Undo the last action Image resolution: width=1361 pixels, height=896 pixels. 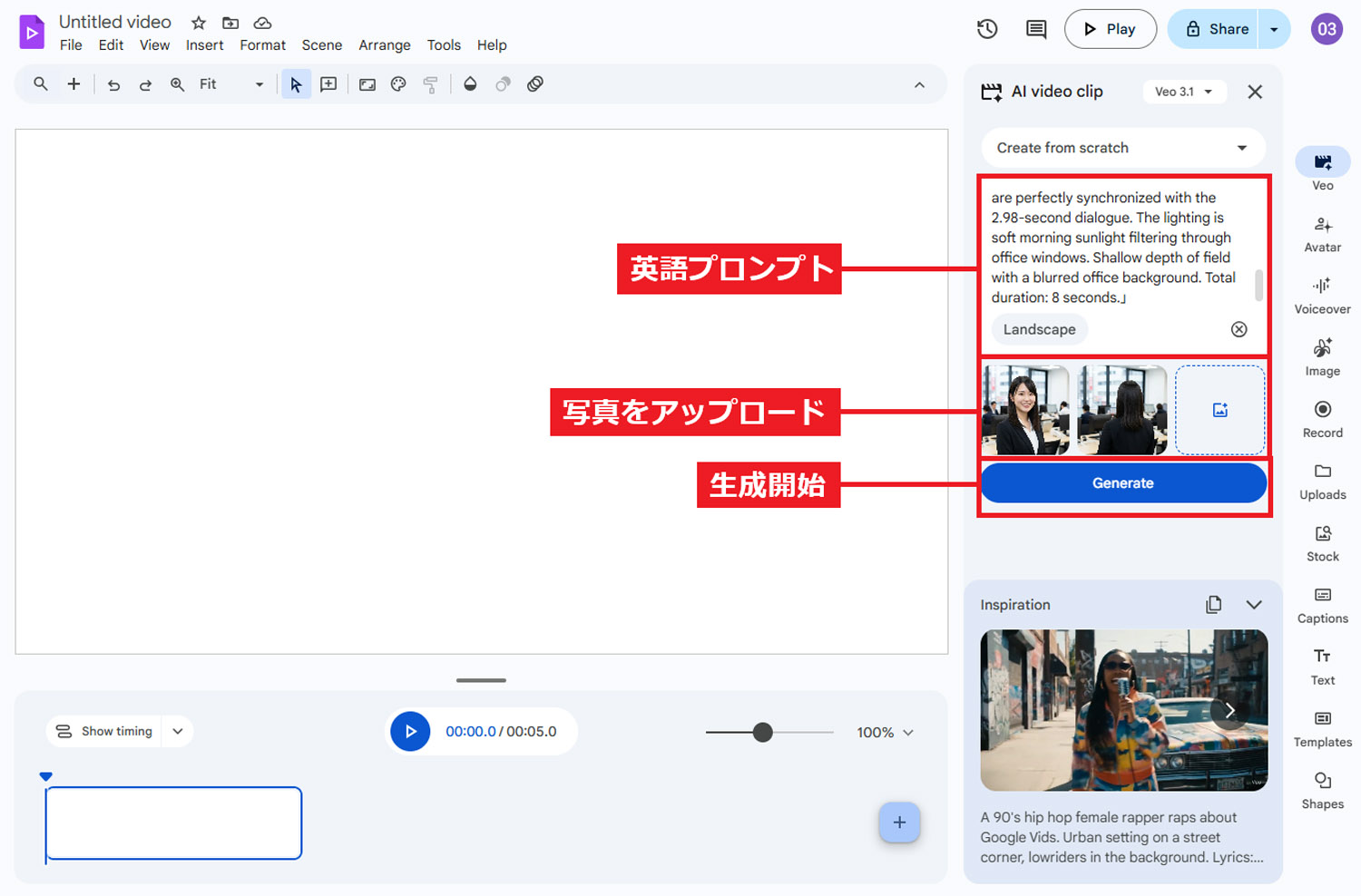[x=113, y=83]
